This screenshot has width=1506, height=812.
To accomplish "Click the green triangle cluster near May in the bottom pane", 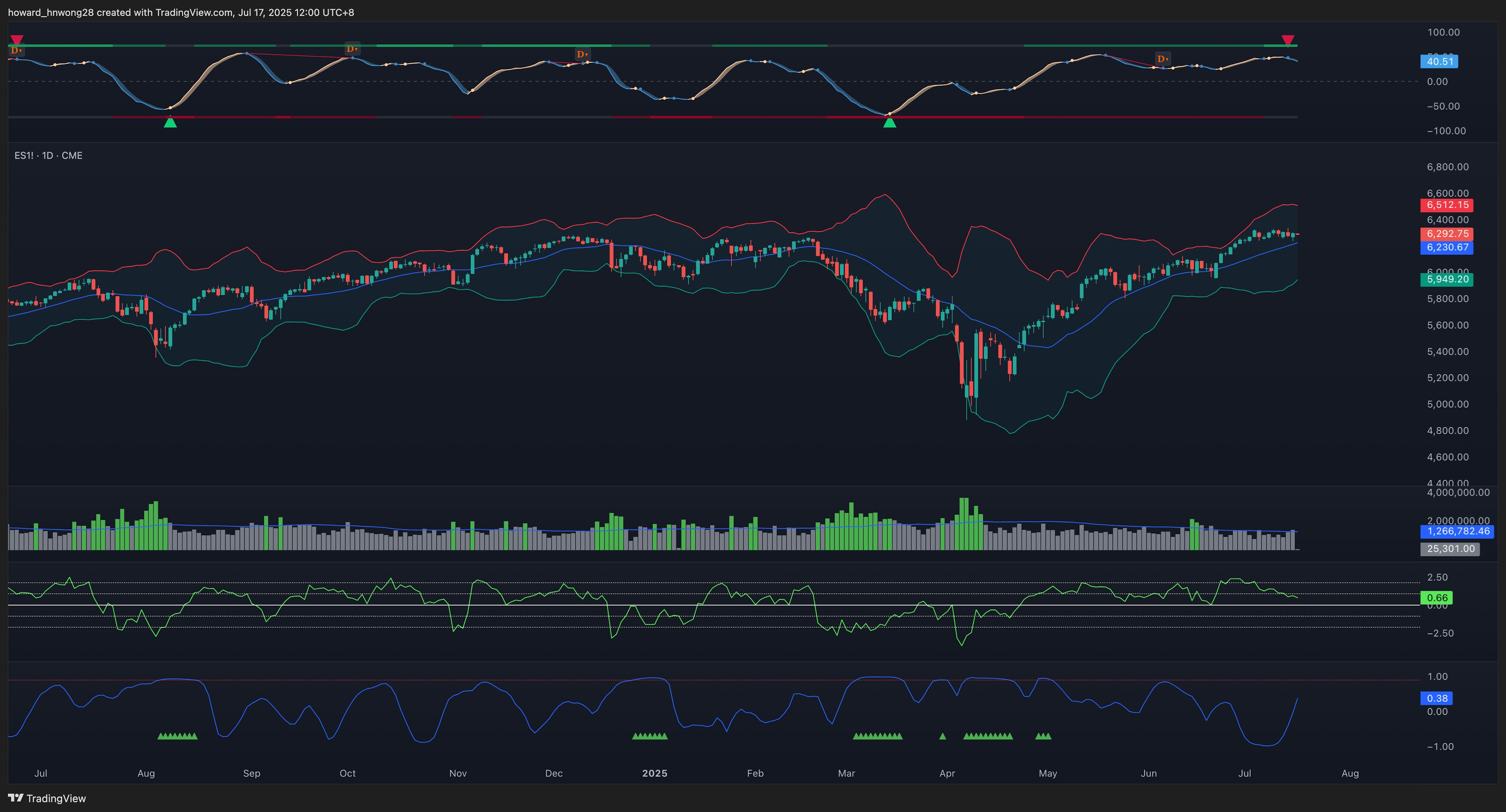I will tap(1043, 736).
